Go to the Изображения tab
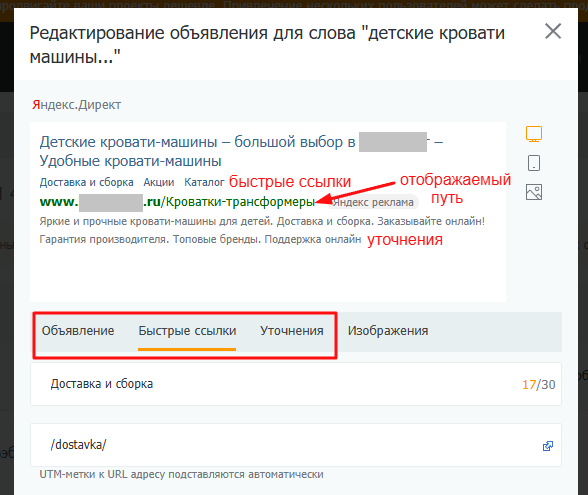Viewport: 588px width, 495px height. point(388,331)
